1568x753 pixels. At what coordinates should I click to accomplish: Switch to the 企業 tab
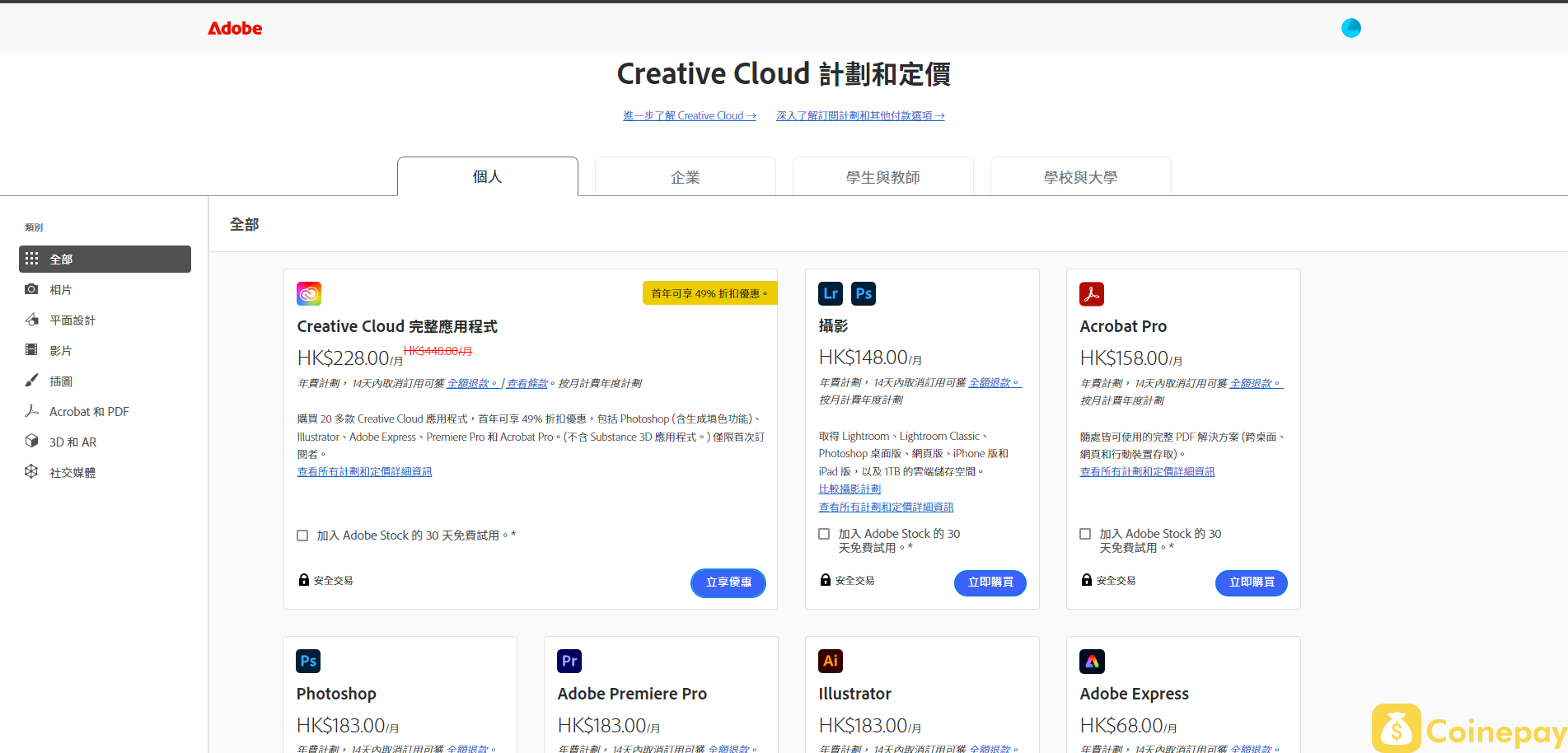tap(686, 176)
